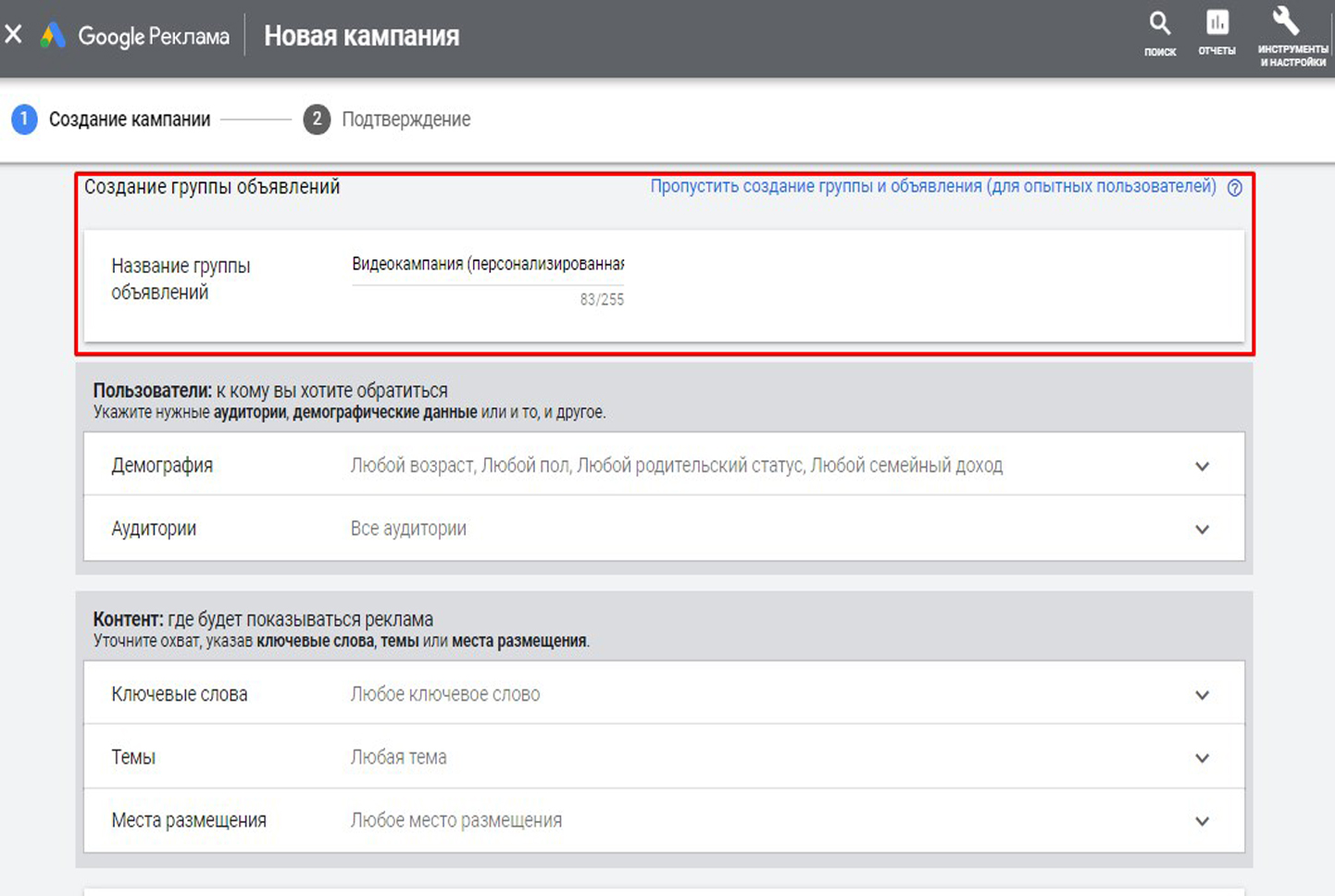Click the step 2 number circle

pyautogui.click(x=317, y=119)
